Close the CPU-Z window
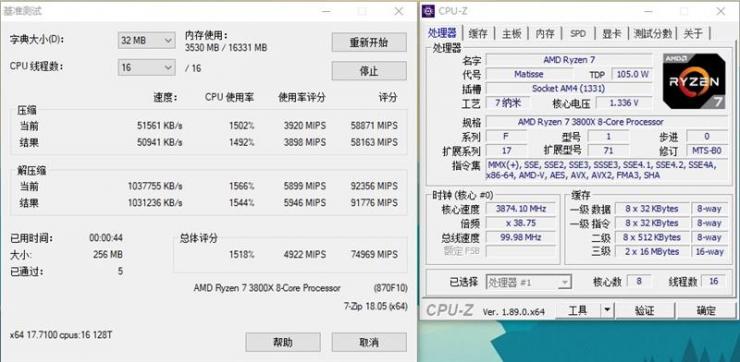The image size is (740, 362). 721,11
